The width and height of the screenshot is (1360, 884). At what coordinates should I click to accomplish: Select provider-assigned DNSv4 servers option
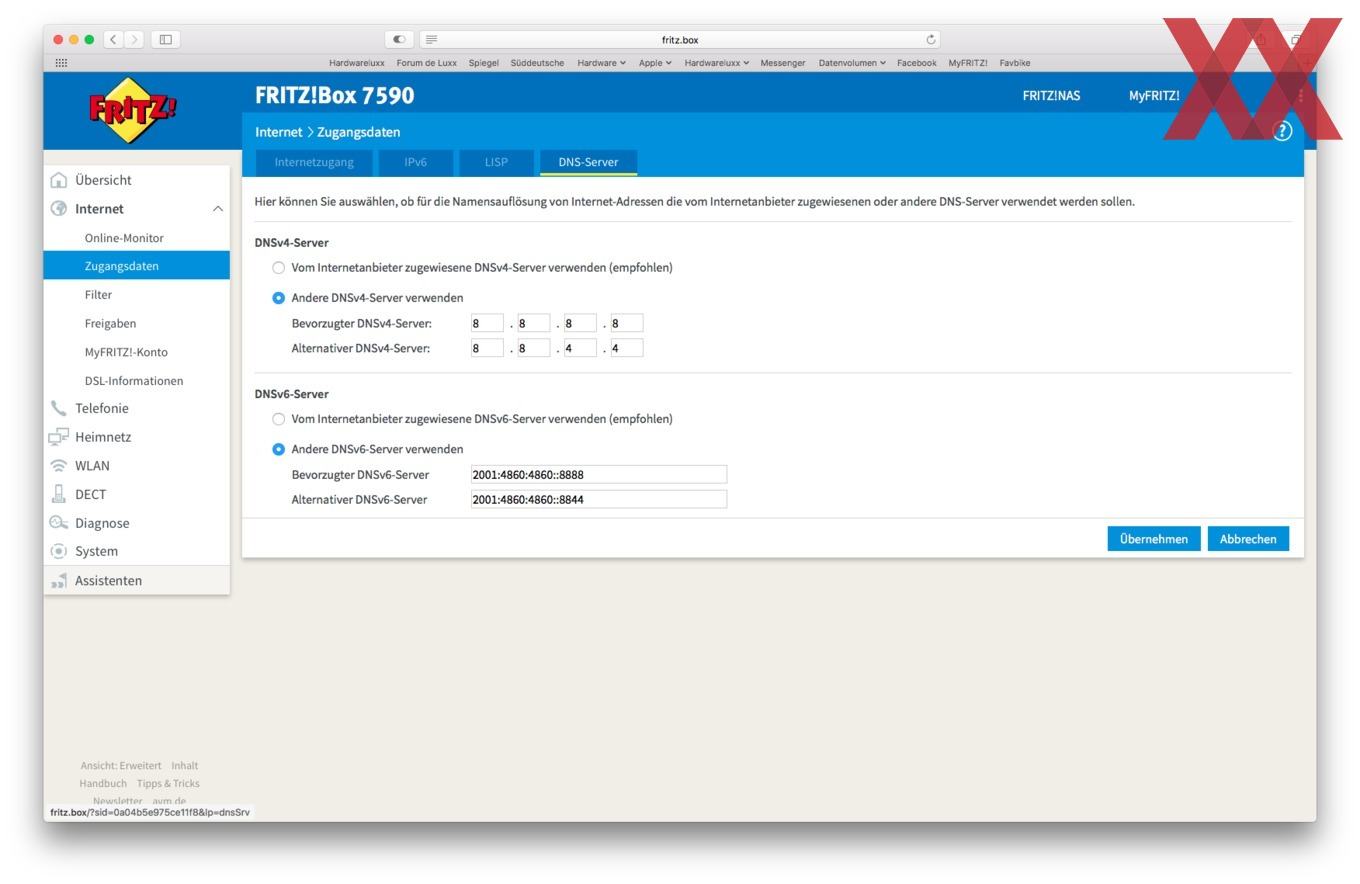point(279,268)
